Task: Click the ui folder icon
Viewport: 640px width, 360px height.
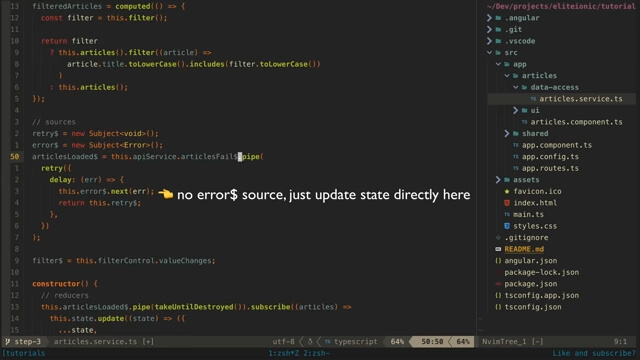Action: pyautogui.click(x=524, y=110)
